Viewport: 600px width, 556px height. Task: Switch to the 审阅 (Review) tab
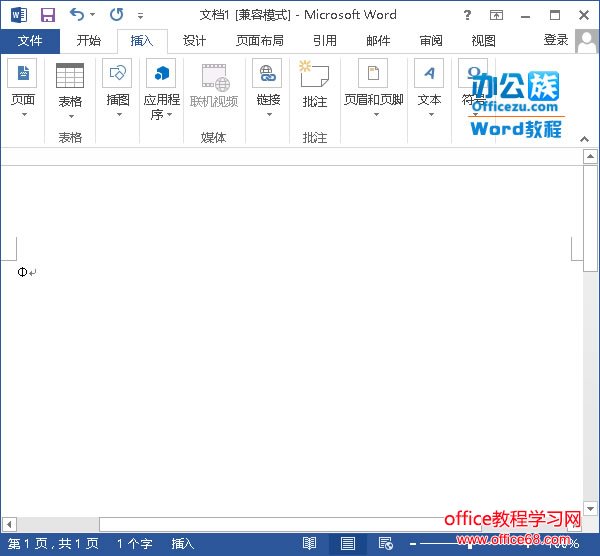coord(431,41)
